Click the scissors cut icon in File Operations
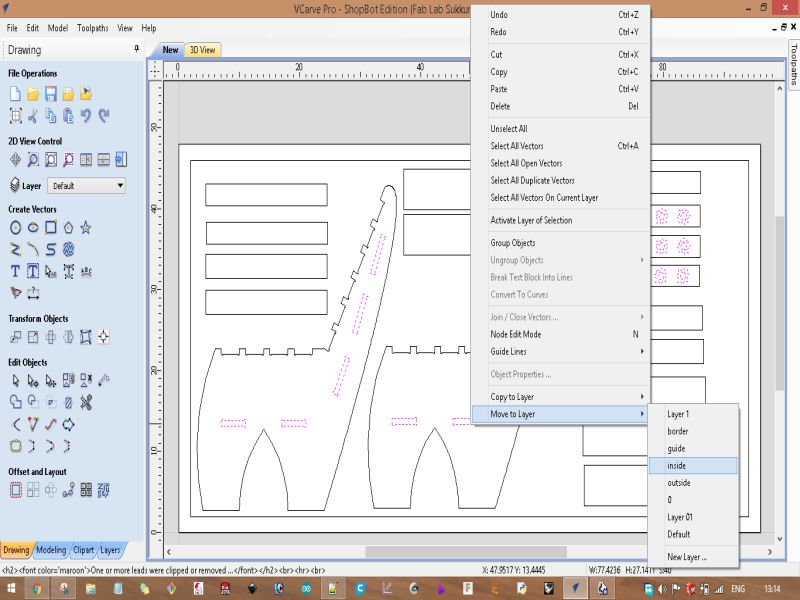The image size is (800, 600). (x=33, y=116)
